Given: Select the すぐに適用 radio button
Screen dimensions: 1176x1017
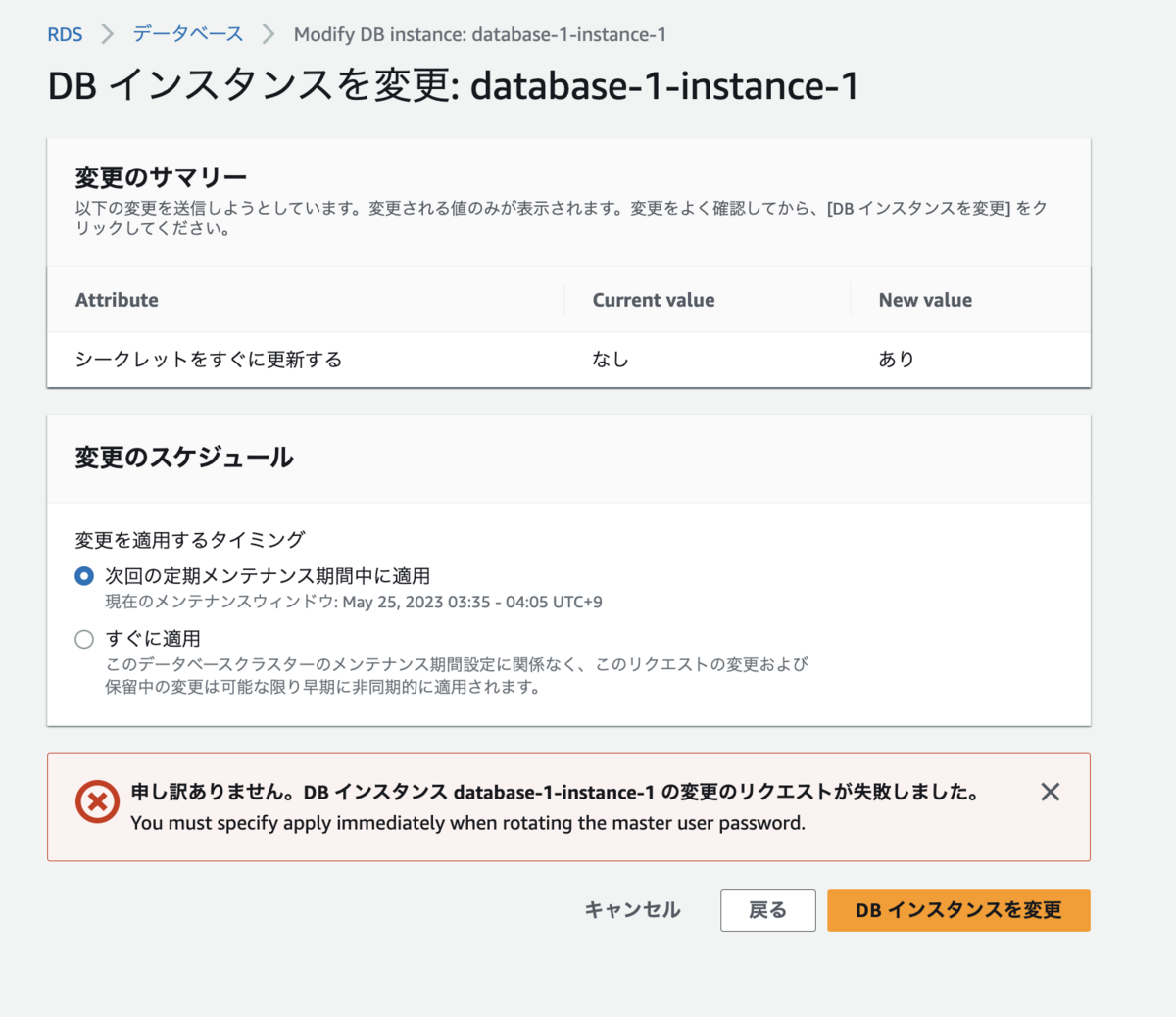Looking at the screenshot, I should [x=84, y=639].
